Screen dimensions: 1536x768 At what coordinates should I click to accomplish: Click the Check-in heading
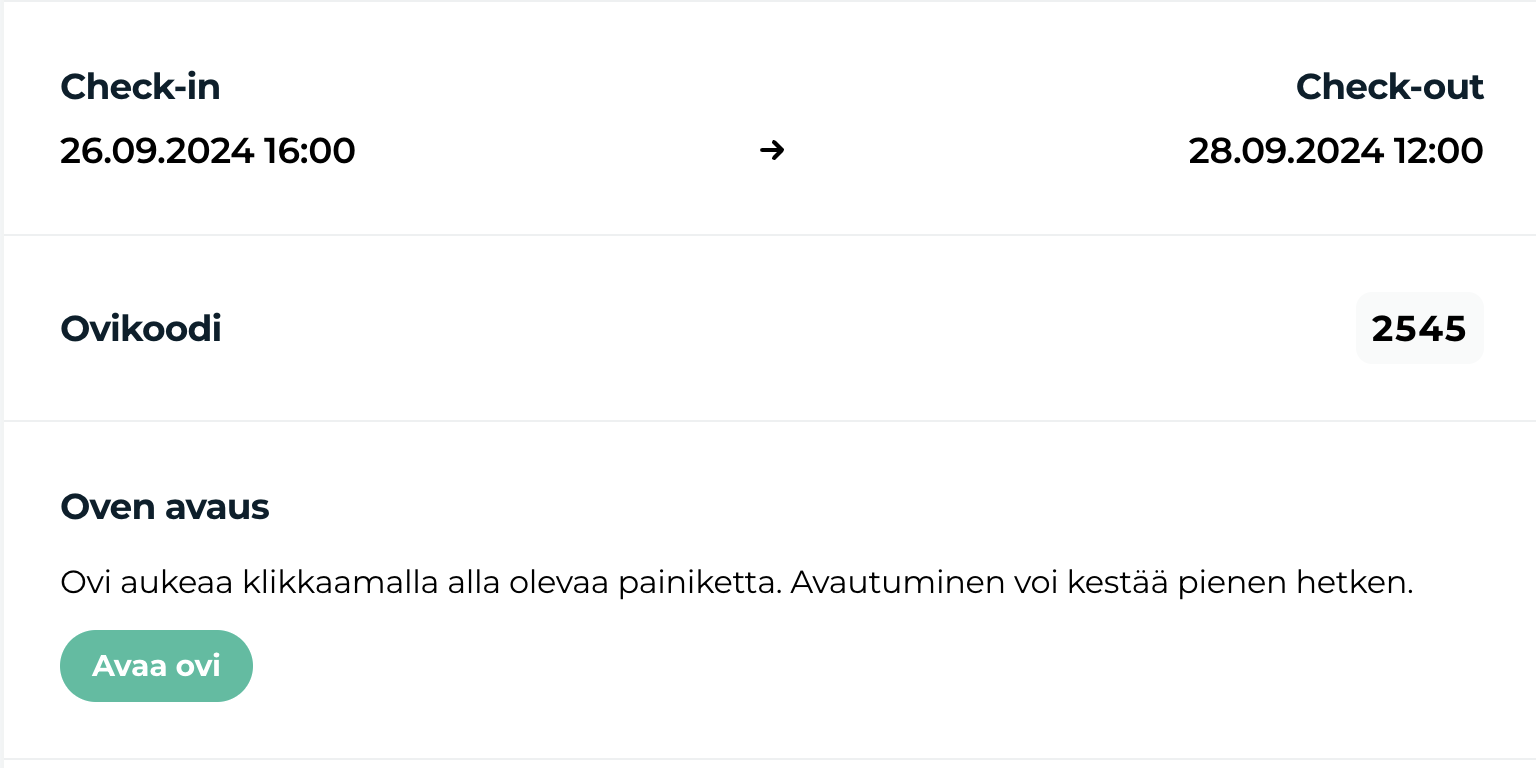[x=140, y=87]
